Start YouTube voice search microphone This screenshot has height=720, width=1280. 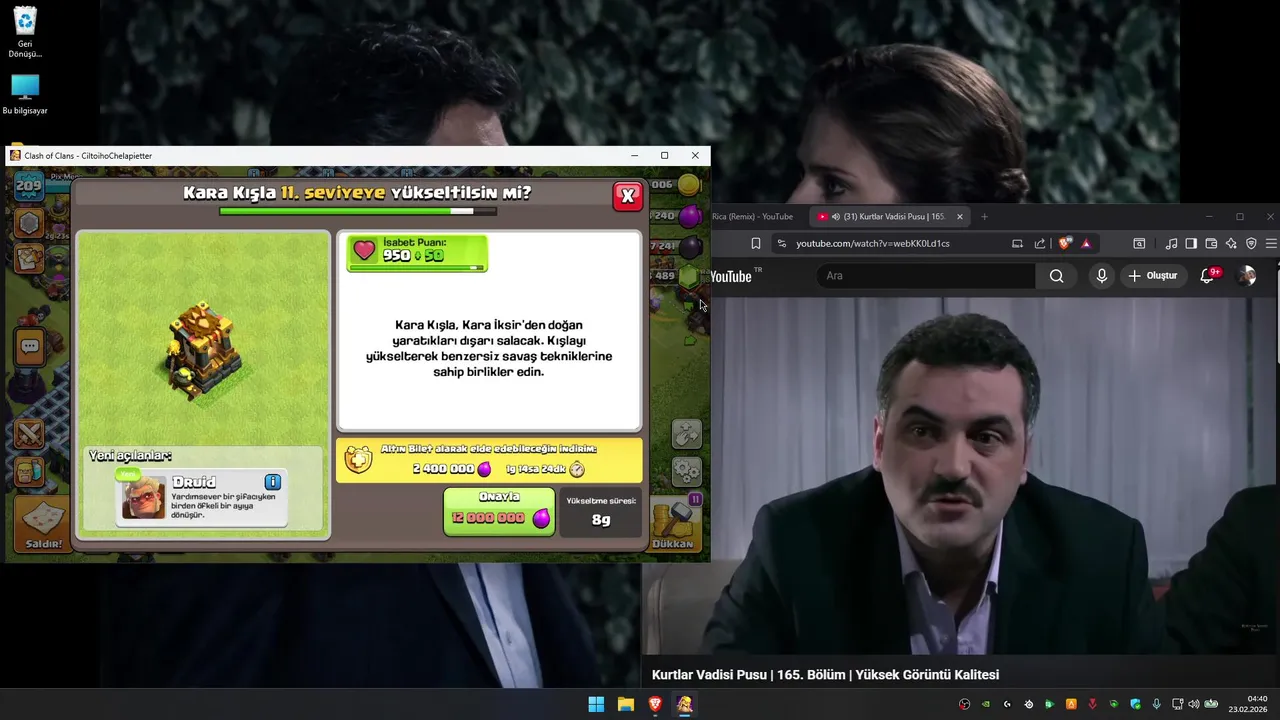1101,276
